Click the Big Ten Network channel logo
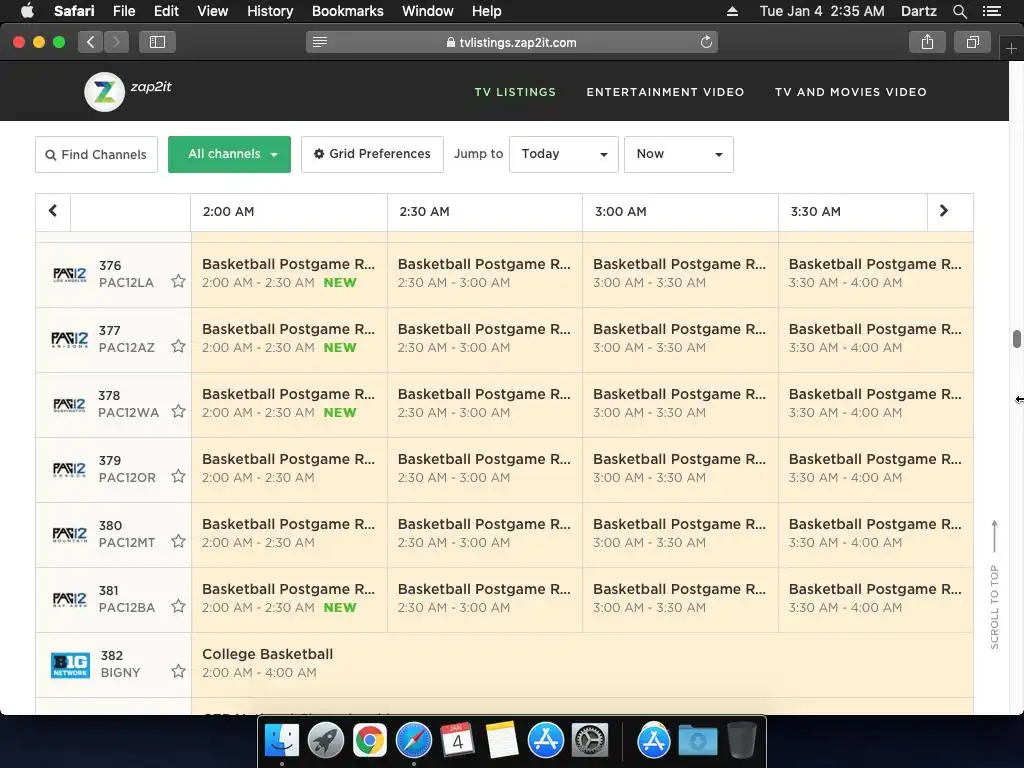Screen dimensions: 1024x768 [x=71, y=665]
